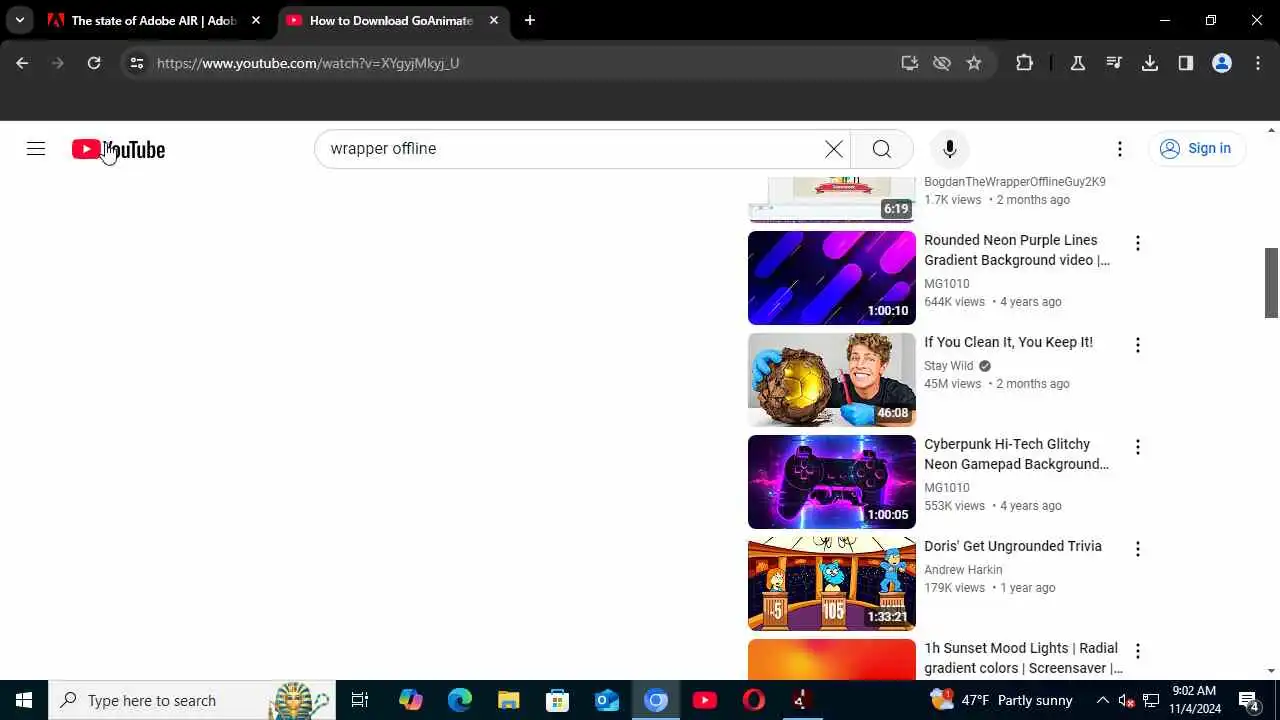
Task: Install app icon in the address bar
Action: point(910,63)
